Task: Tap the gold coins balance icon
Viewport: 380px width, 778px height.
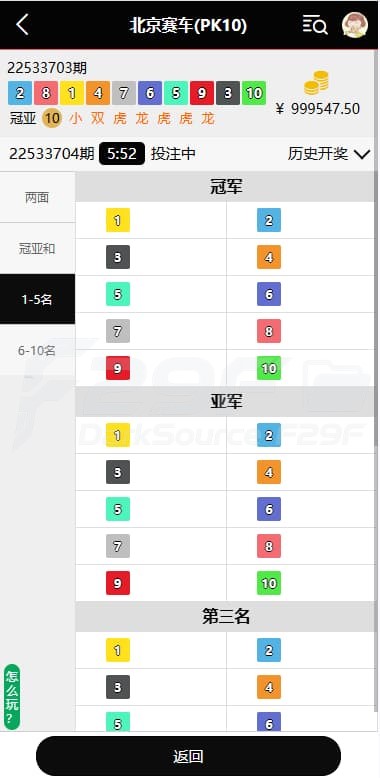Action: point(317,83)
